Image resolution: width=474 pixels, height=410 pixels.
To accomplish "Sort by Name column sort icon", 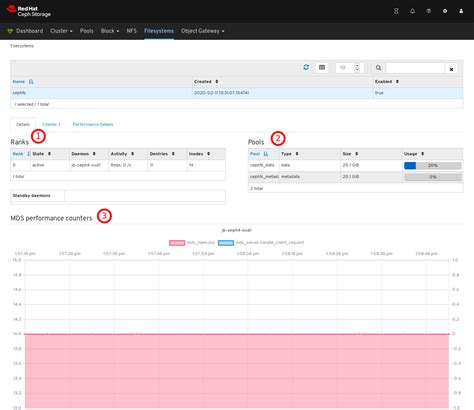I will pyautogui.click(x=31, y=82).
